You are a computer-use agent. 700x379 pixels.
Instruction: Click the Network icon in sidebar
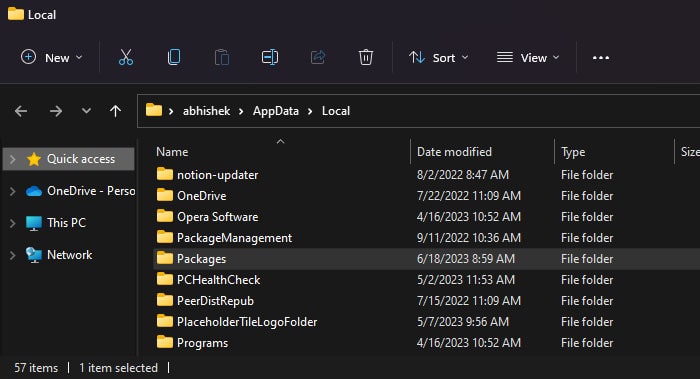(34, 255)
